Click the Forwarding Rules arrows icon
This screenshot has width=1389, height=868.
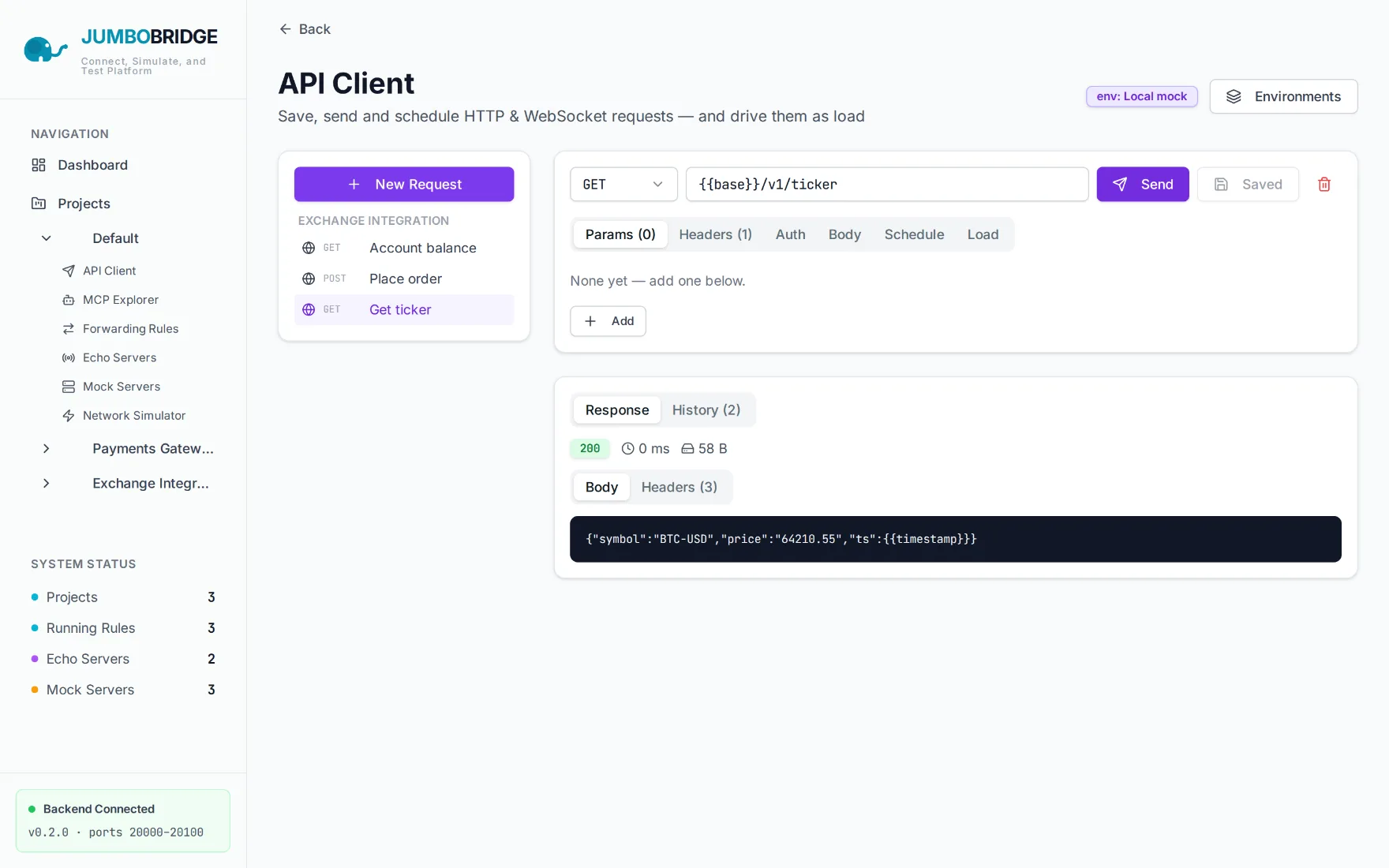coord(69,329)
